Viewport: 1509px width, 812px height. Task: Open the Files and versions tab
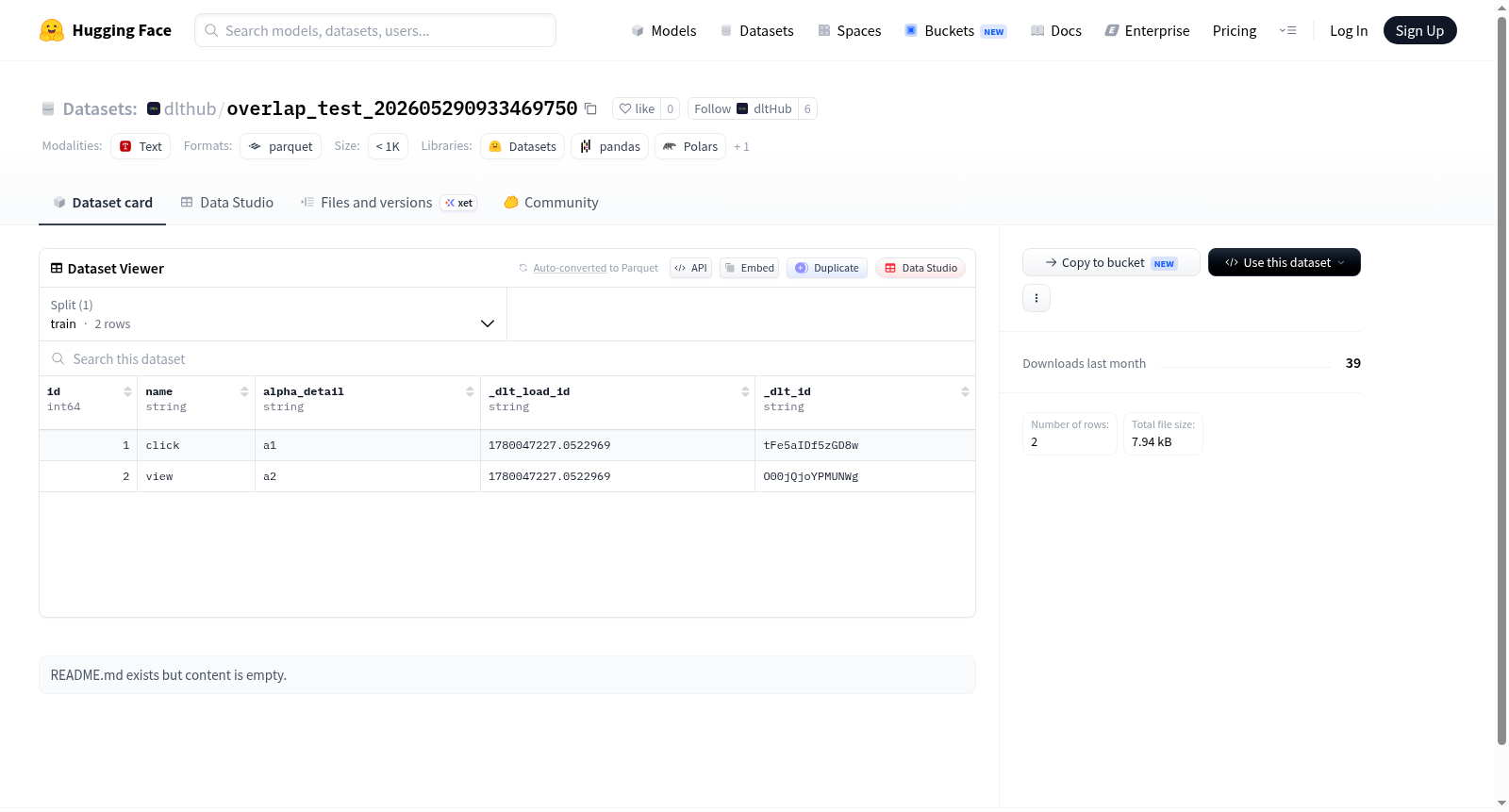coord(388,203)
